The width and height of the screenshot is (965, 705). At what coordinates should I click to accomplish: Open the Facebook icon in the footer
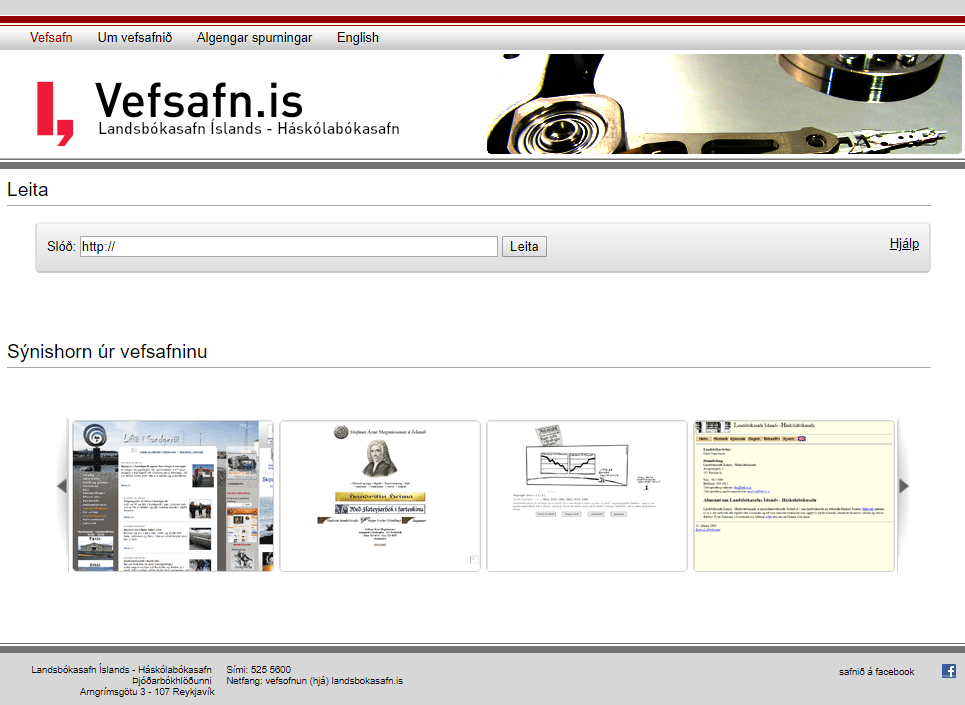(948, 671)
